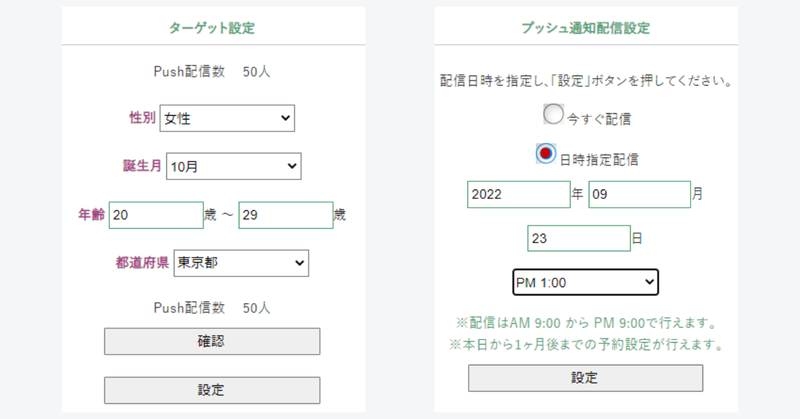Click the minimum age field showing 20
Screen dimensions: 800x419
tap(156, 215)
